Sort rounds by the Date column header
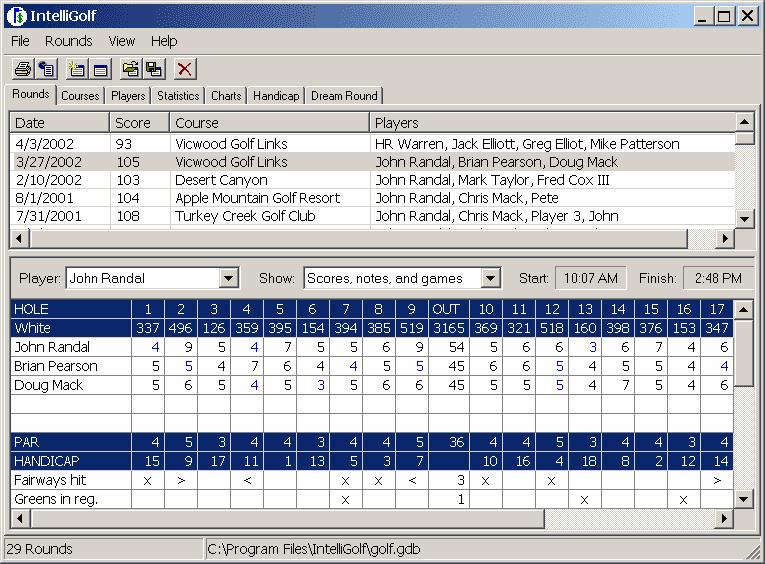Screen dimensions: 765x564 point(60,123)
